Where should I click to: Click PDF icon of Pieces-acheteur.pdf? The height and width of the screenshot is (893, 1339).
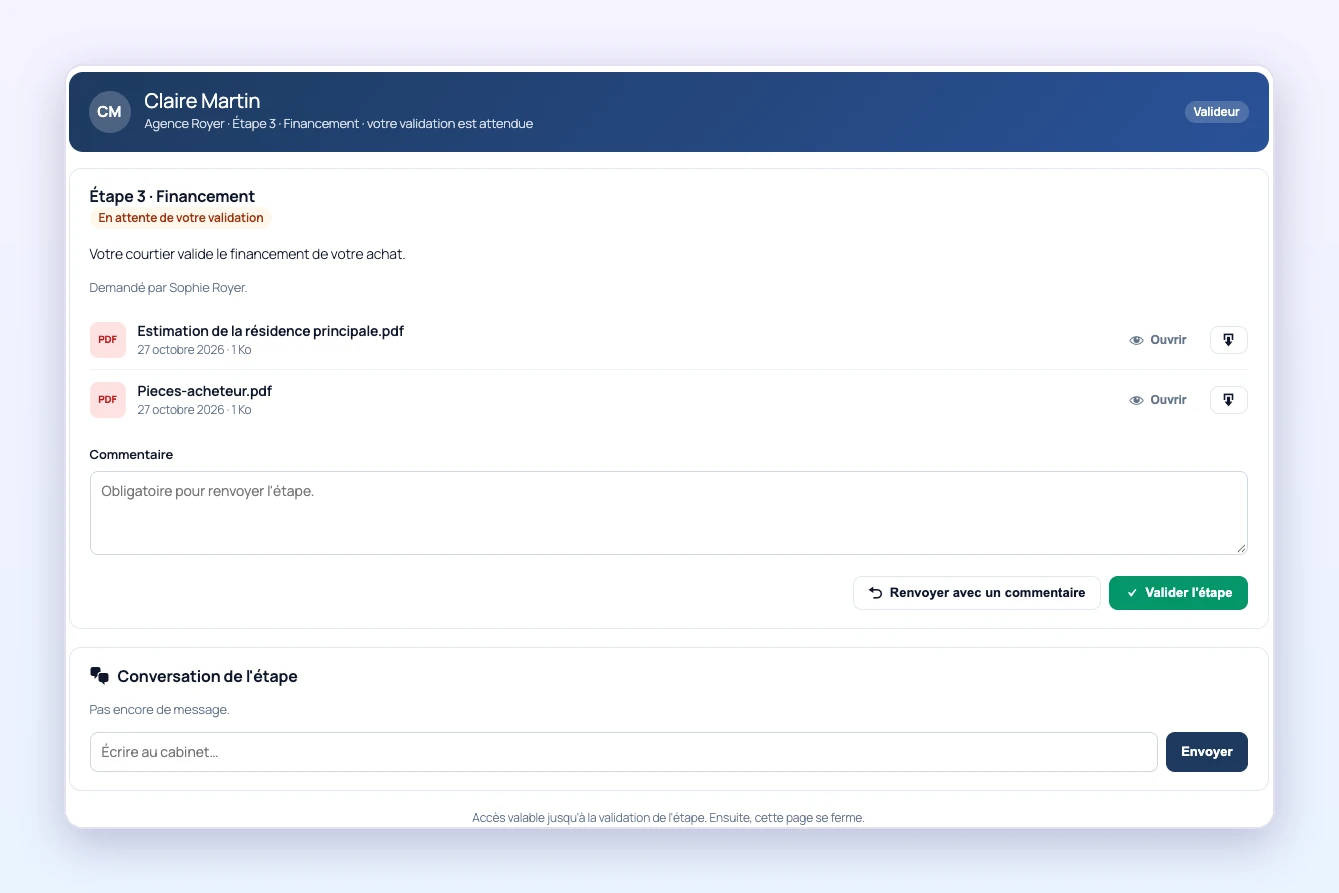click(108, 400)
